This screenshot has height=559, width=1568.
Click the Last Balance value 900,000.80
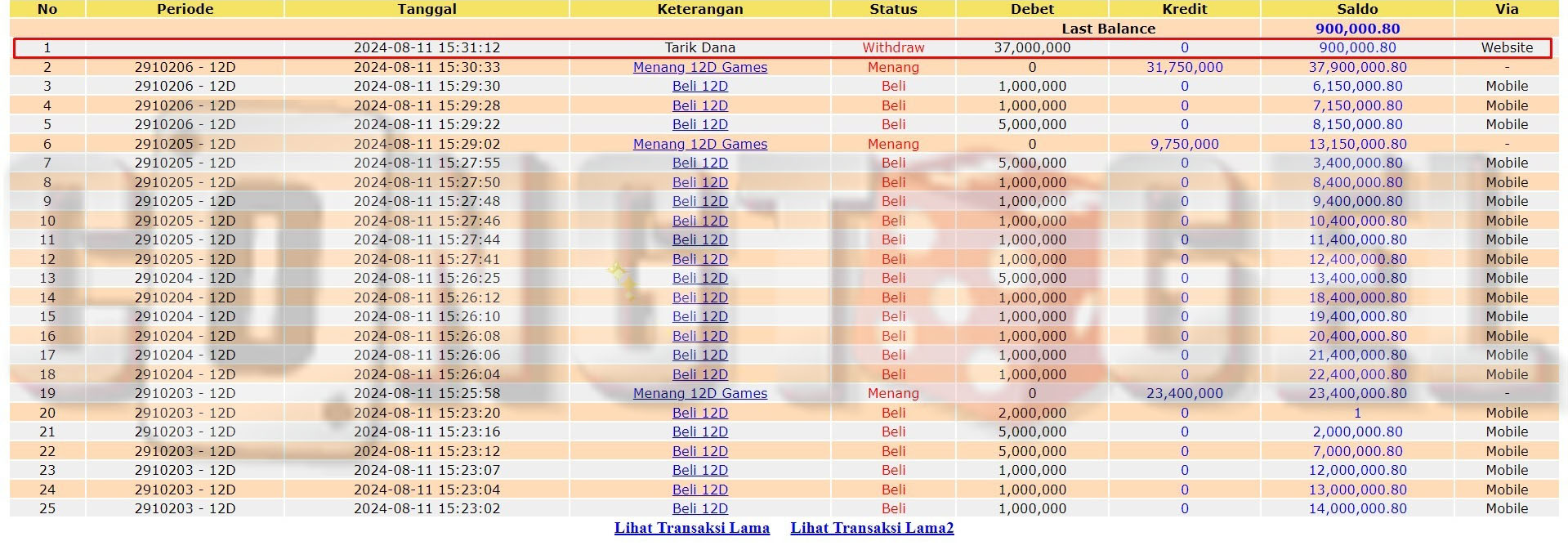[x=1356, y=29]
